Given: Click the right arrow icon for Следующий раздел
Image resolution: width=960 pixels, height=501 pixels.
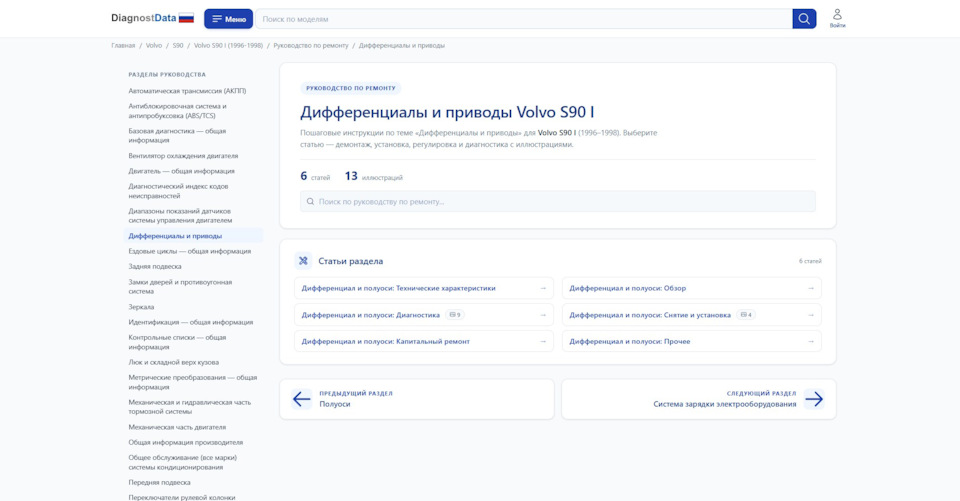Looking at the screenshot, I should [814, 399].
